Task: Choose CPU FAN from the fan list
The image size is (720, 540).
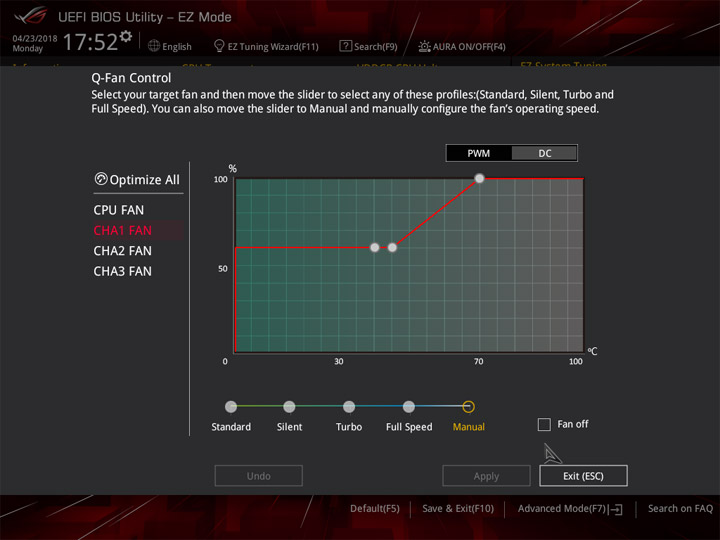Action: (x=118, y=210)
